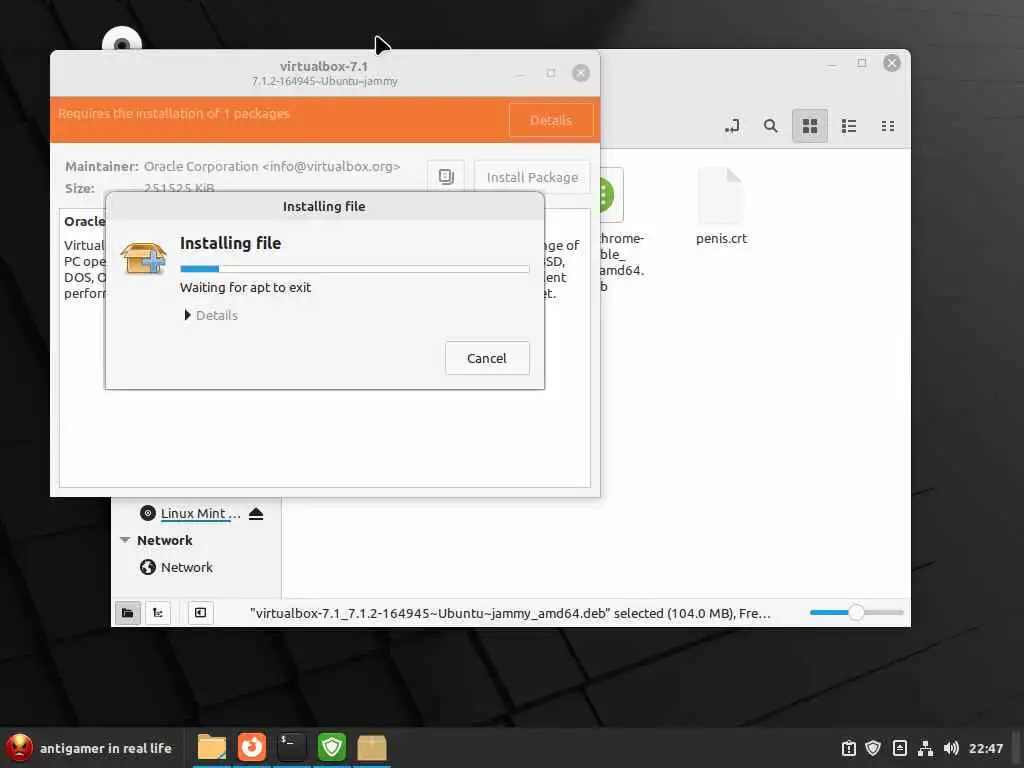
Task: Adjust the file manager zoom slider
Action: point(856,613)
